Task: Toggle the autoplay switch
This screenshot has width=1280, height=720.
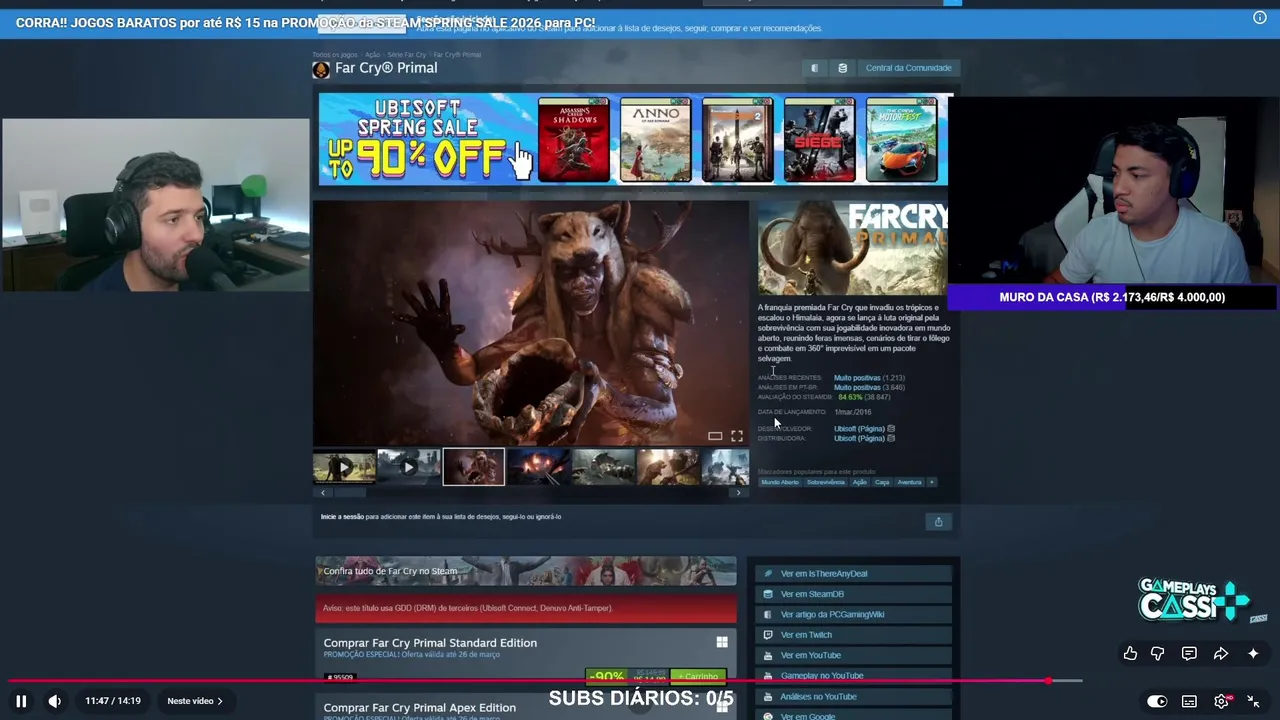Action: pos(1157,701)
